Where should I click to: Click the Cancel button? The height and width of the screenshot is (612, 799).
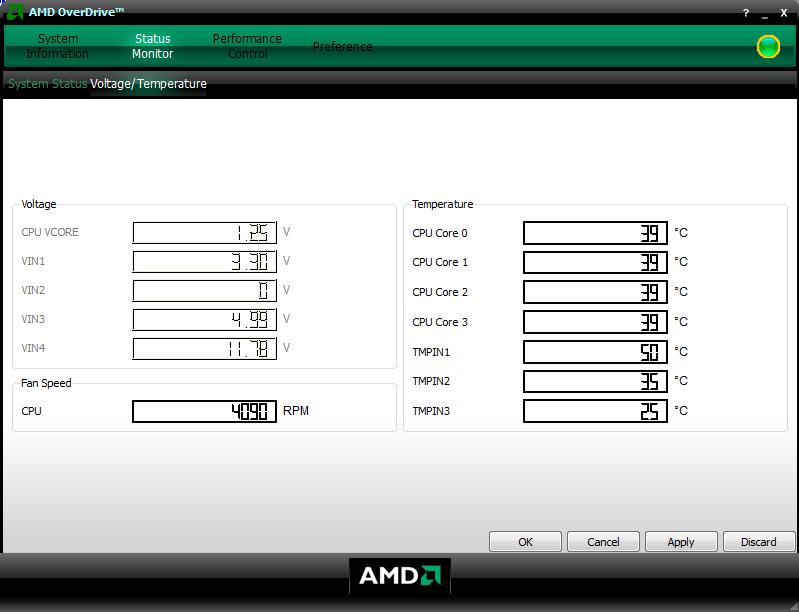tap(603, 542)
